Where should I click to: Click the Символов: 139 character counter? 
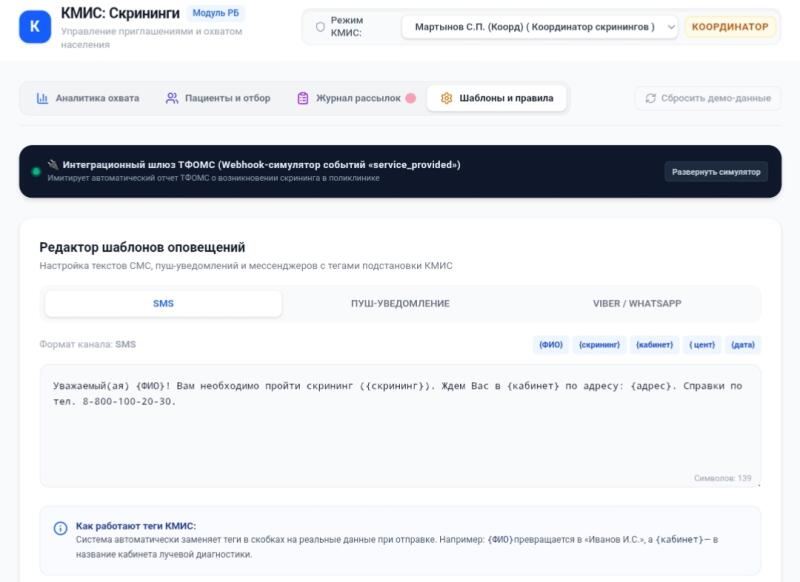[x=722, y=478]
